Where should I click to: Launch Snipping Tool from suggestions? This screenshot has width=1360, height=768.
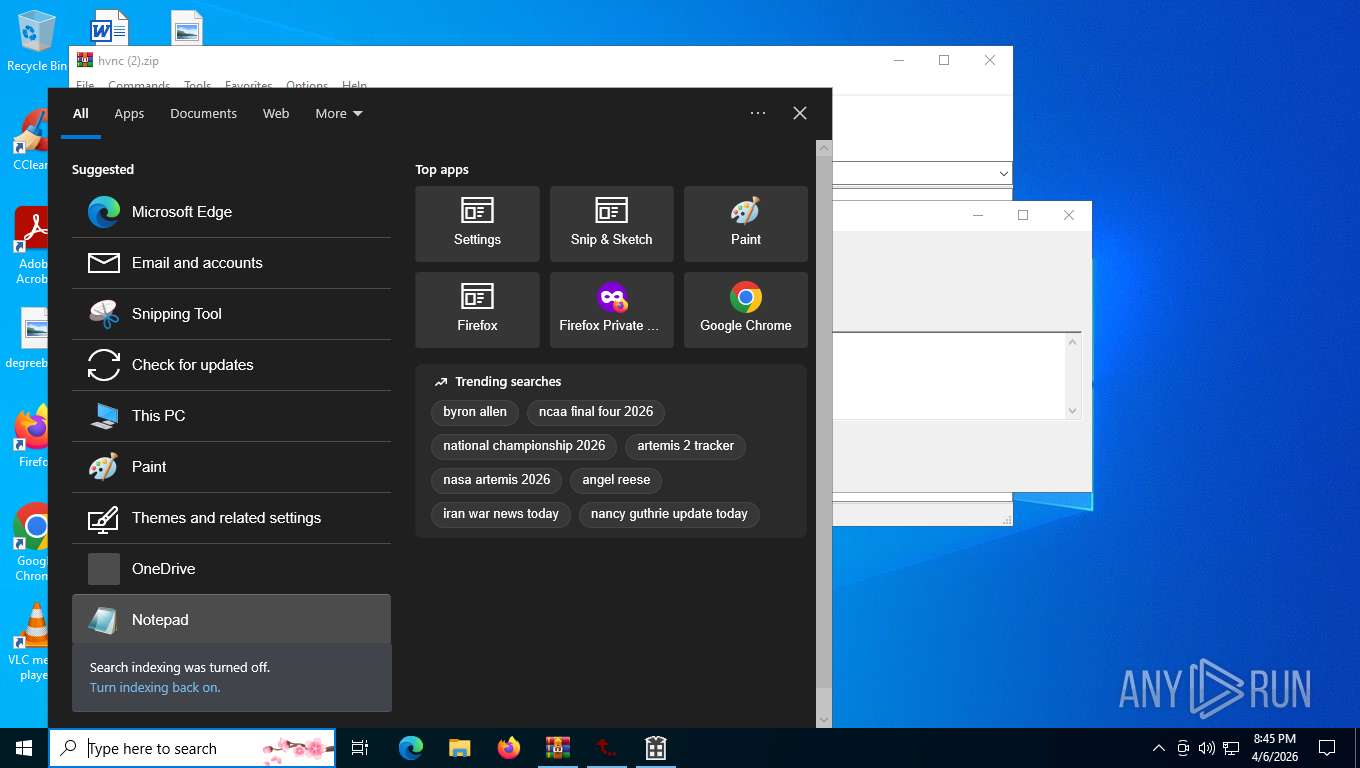(231, 314)
